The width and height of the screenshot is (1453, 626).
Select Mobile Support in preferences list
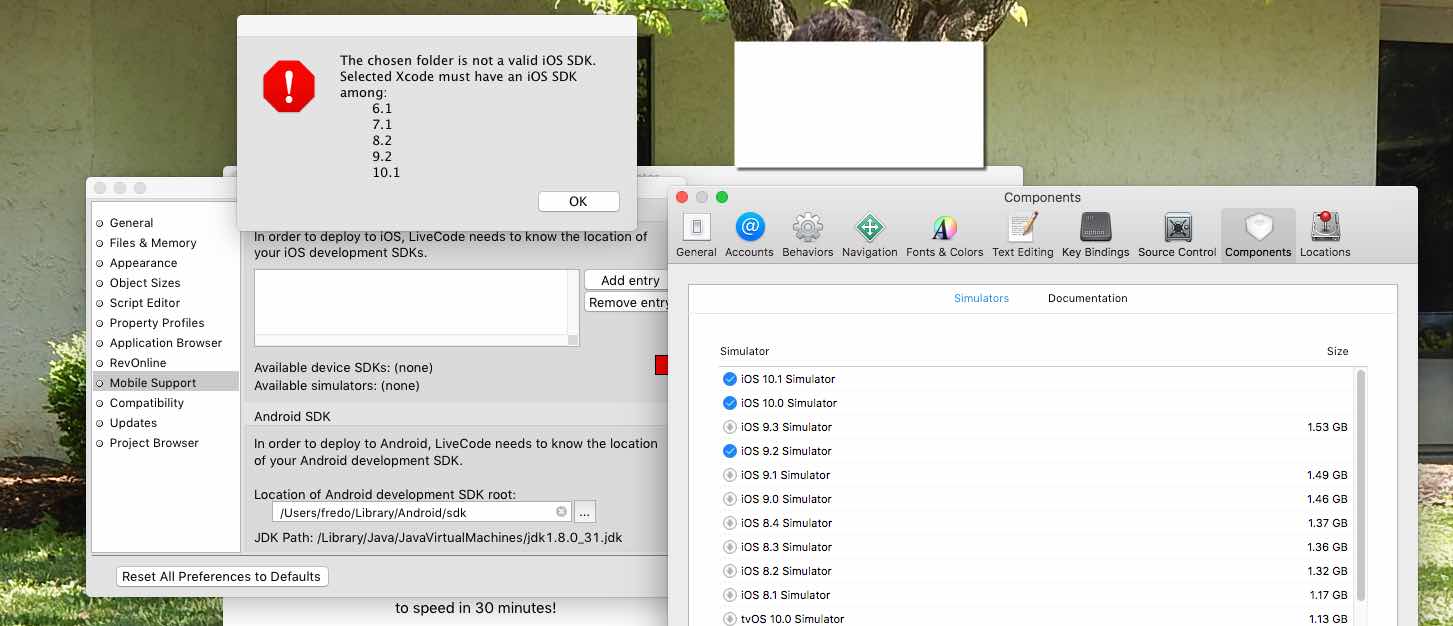tap(153, 383)
